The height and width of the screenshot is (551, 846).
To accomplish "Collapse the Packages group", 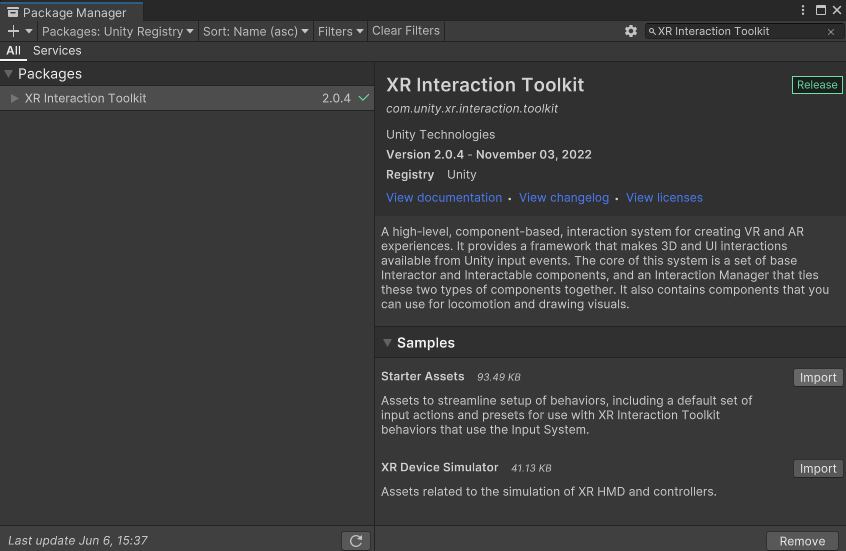I will pyautogui.click(x=9, y=73).
